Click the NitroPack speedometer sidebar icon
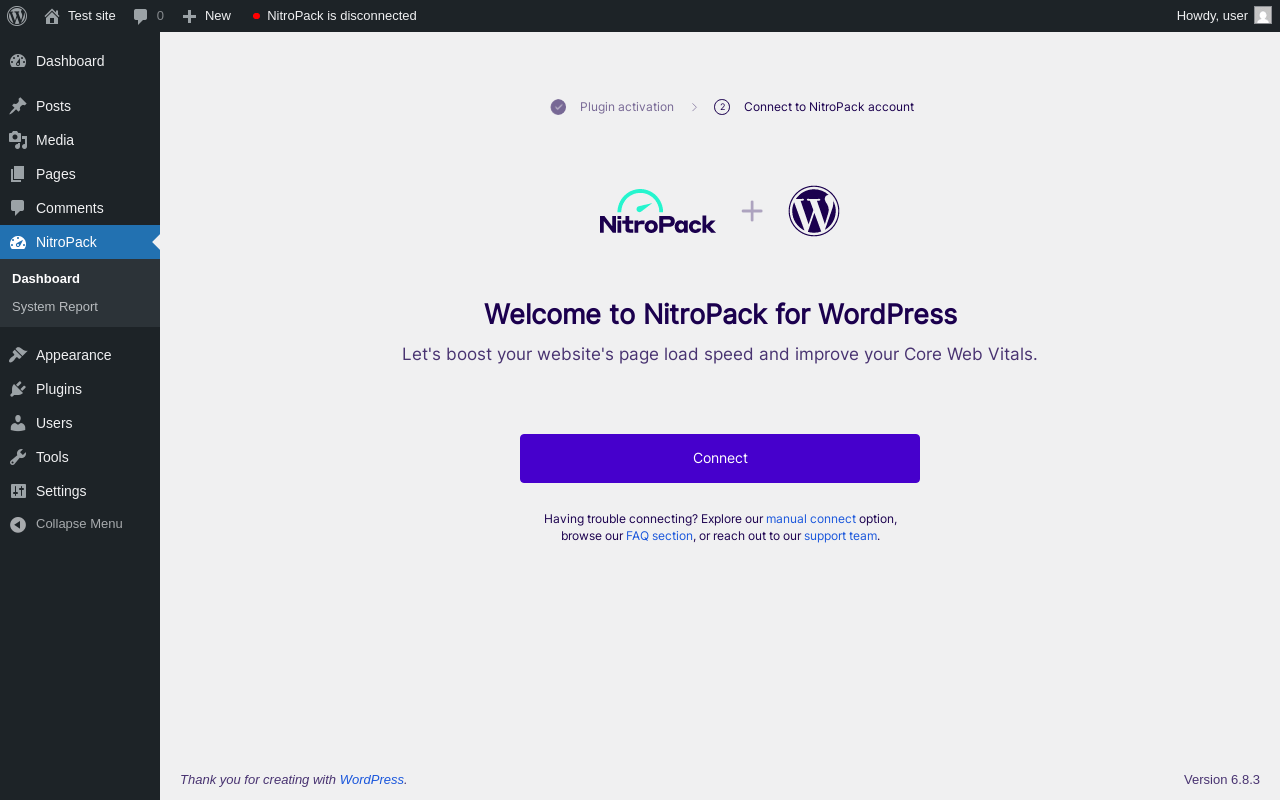Screen dimensions: 1280x800 coord(18,242)
